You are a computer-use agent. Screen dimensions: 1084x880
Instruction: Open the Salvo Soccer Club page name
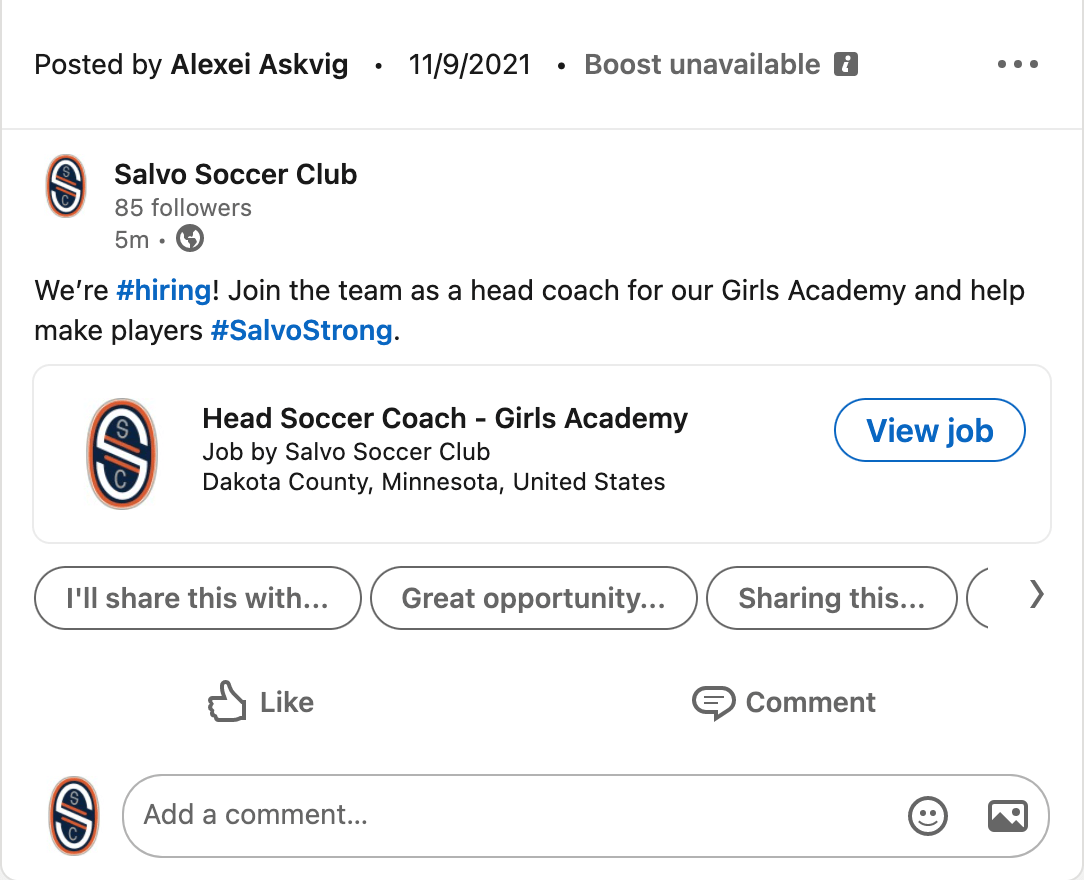(x=236, y=174)
